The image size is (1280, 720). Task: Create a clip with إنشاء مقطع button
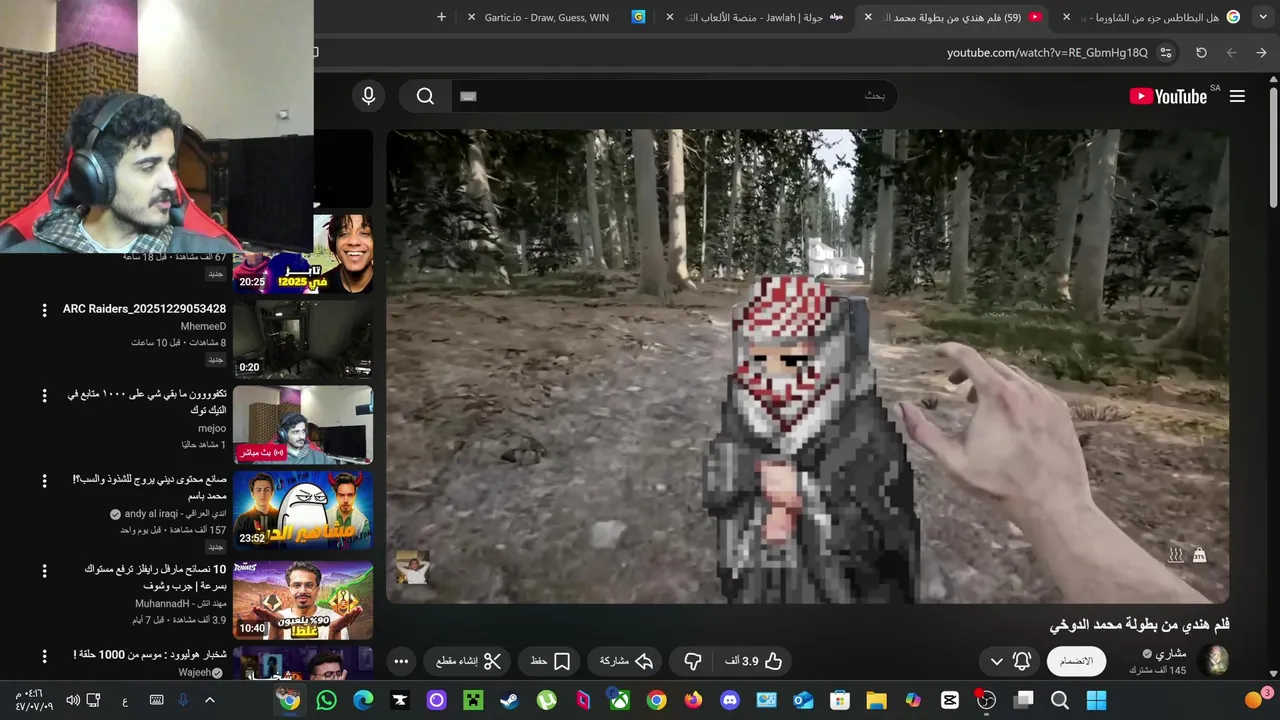pyautogui.click(x=468, y=661)
